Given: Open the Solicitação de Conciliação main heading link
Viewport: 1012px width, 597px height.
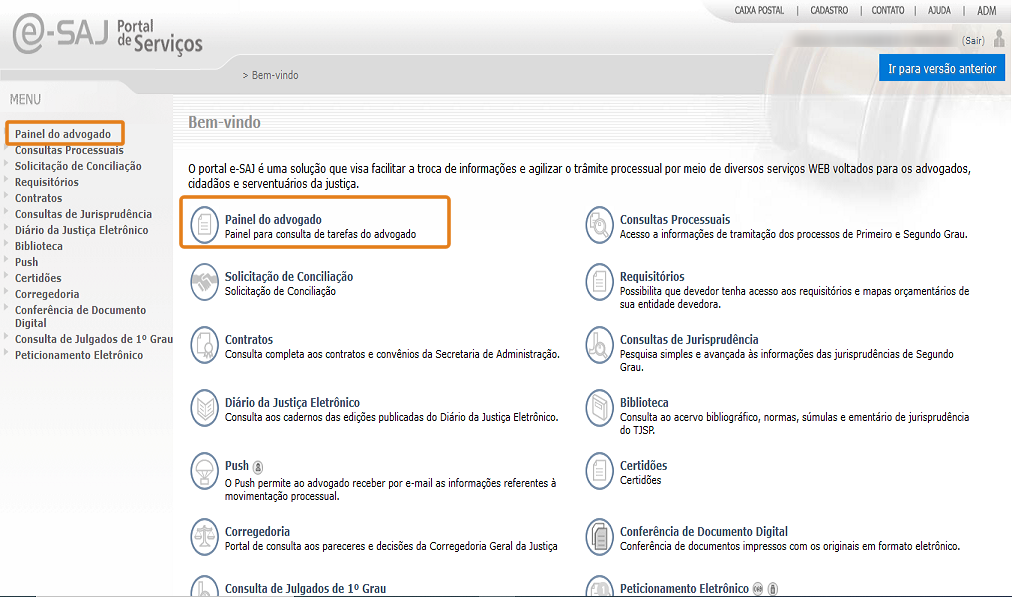Looking at the screenshot, I should tap(288, 276).
